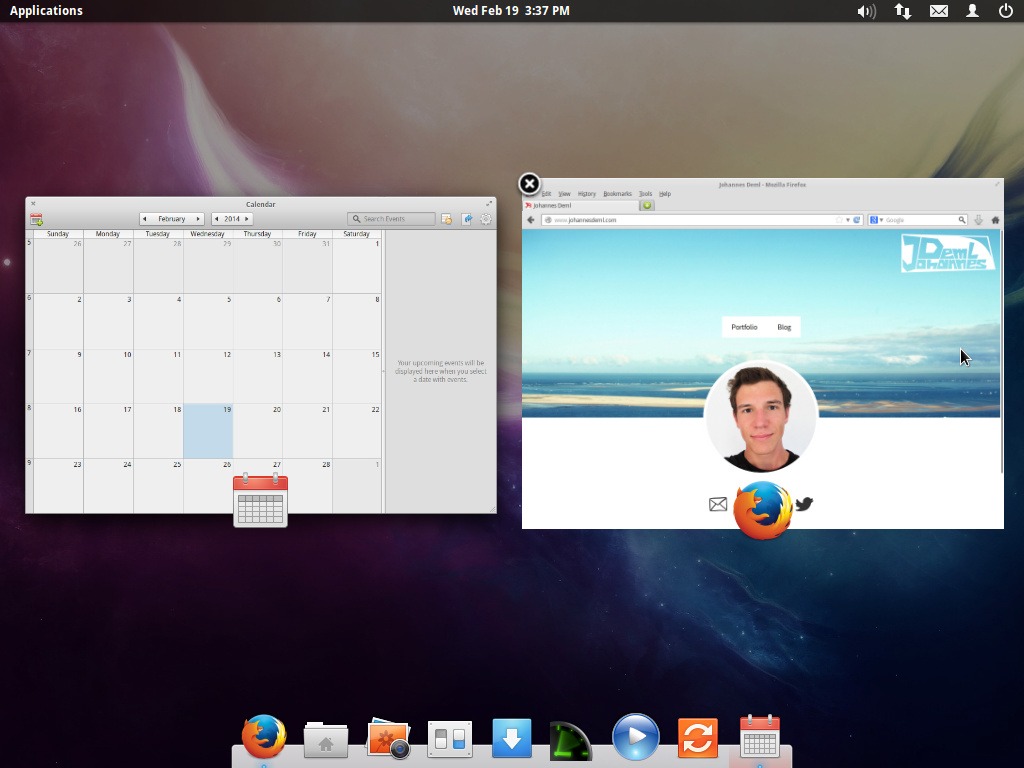This screenshot has width=1024, height=768.
Task: Open the location bar history dropdown
Action: pos(846,219)
